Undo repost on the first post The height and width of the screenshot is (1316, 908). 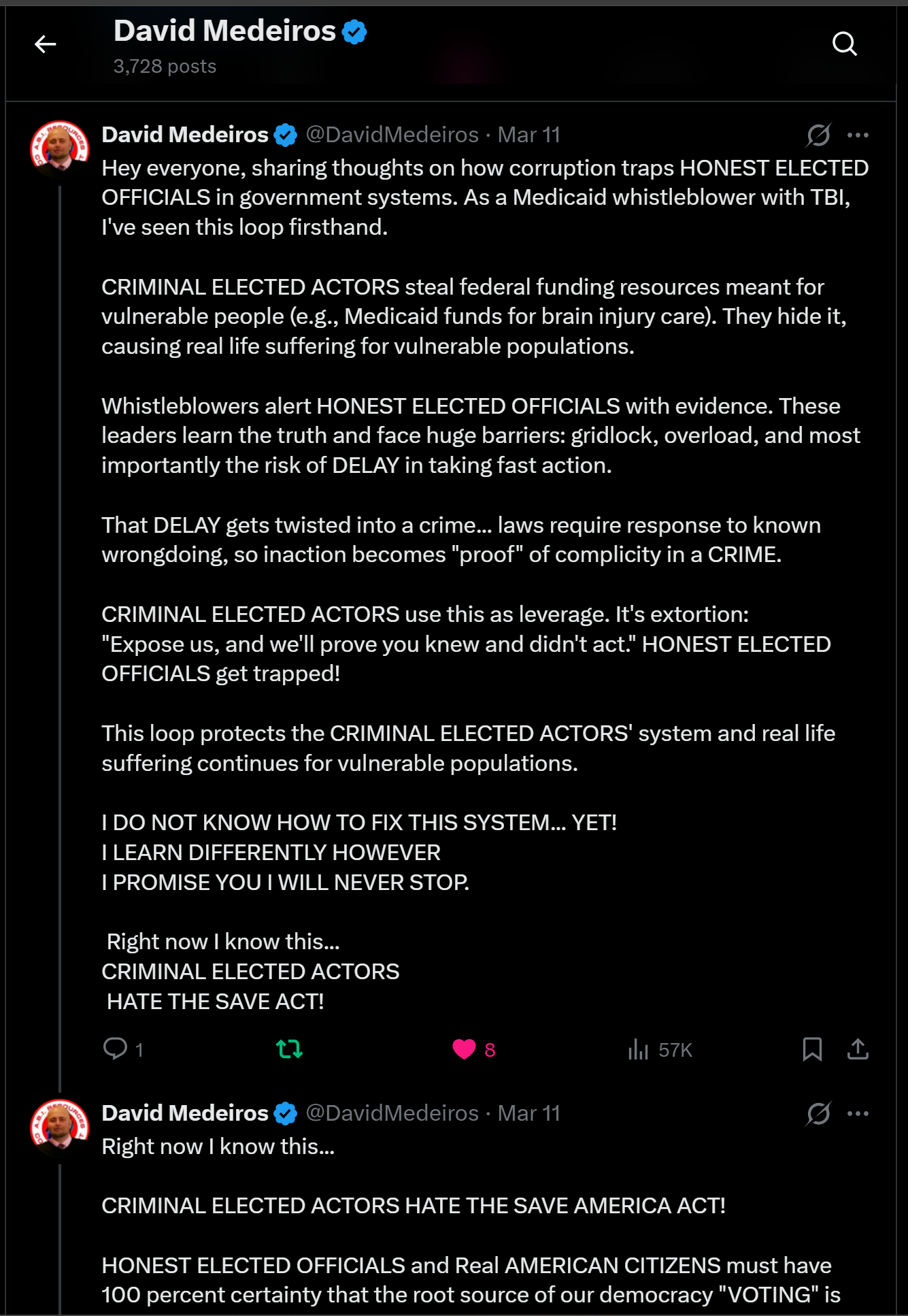click(x=290, y=1049)
